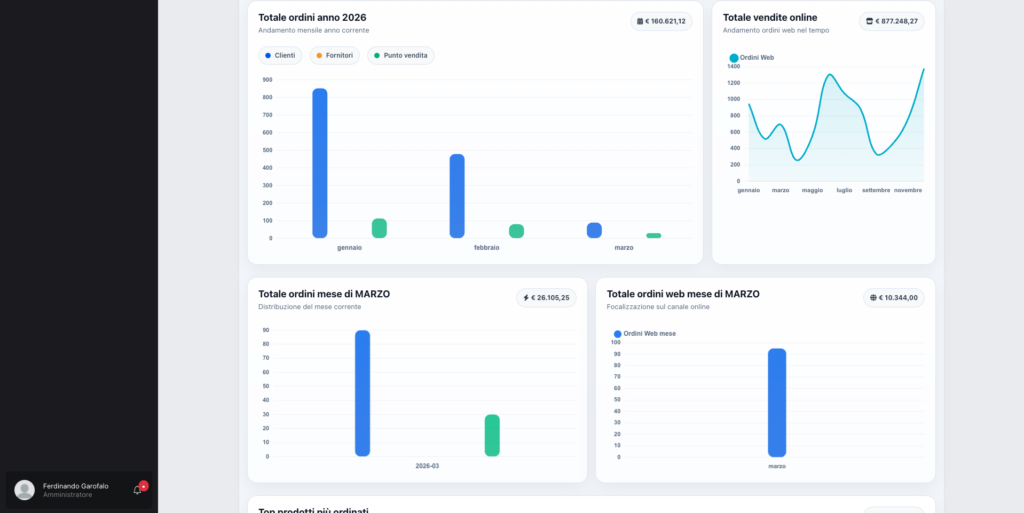Select the blue febbraio Clienti bar

point(457,196)
